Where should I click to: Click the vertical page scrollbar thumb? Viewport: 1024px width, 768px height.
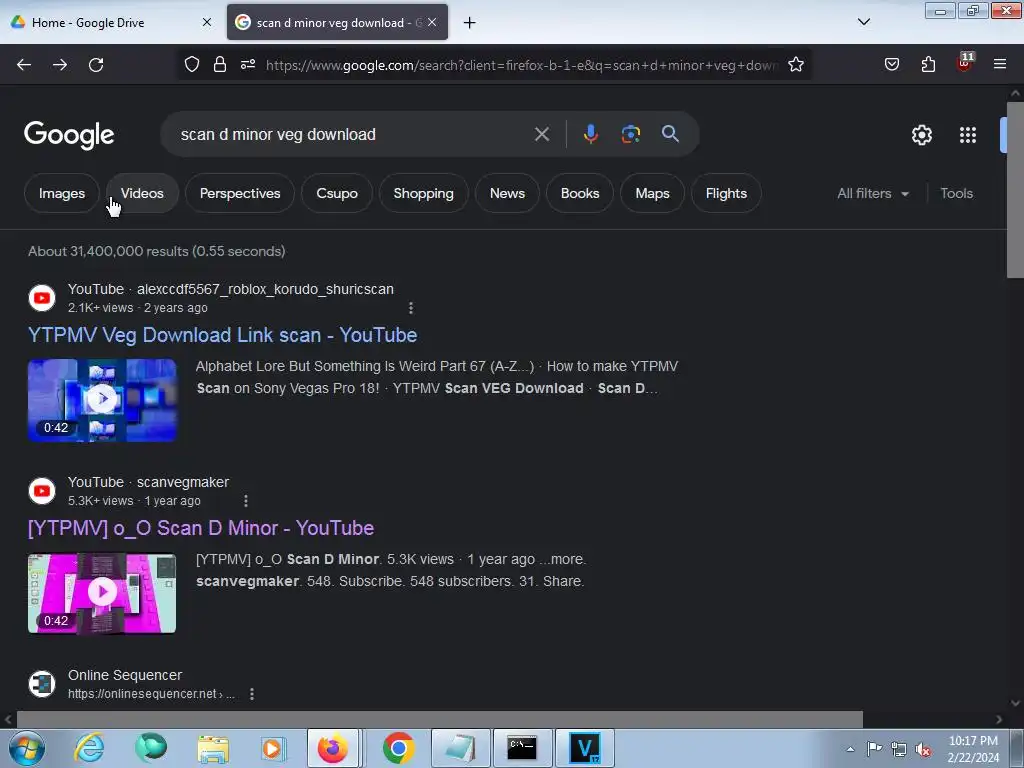1015,189
